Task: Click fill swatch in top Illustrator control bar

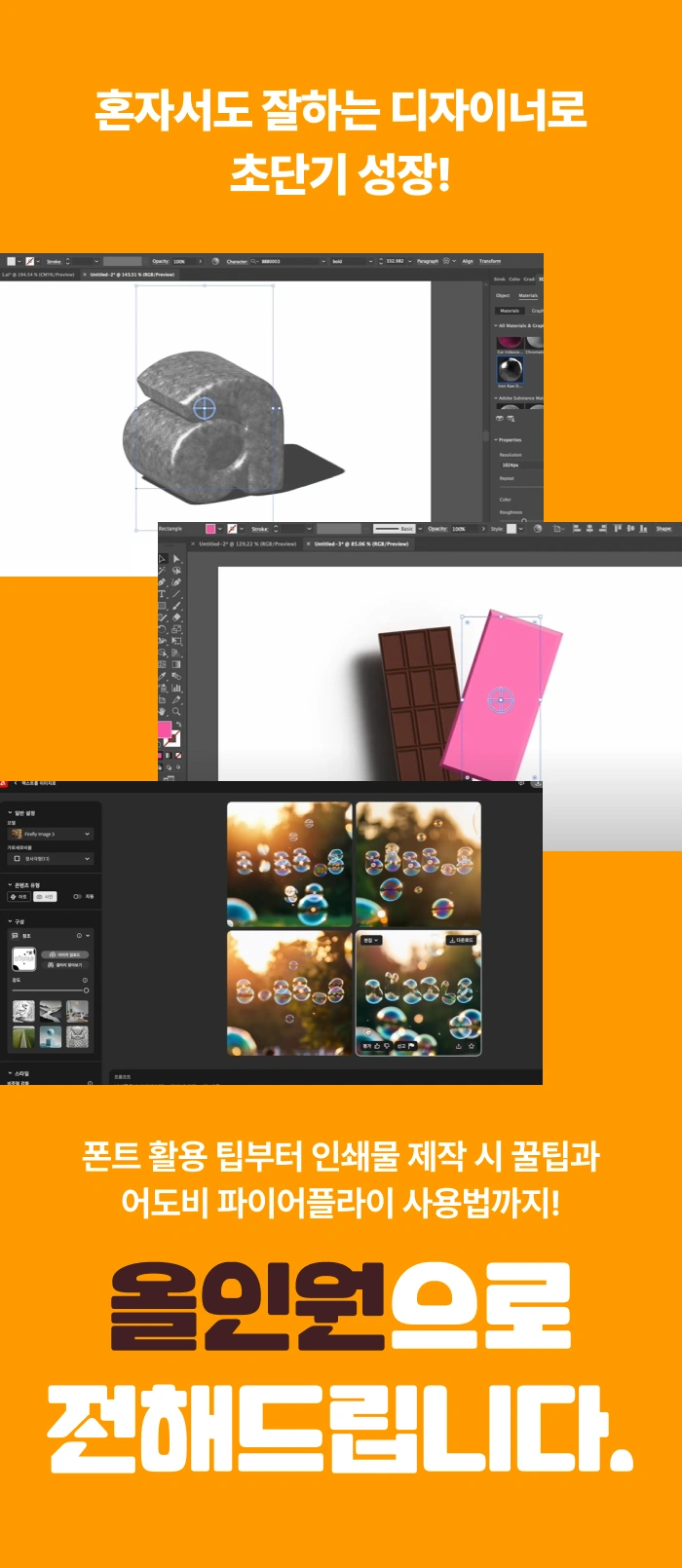Action: pyautogui.click(x=11, y=261)
